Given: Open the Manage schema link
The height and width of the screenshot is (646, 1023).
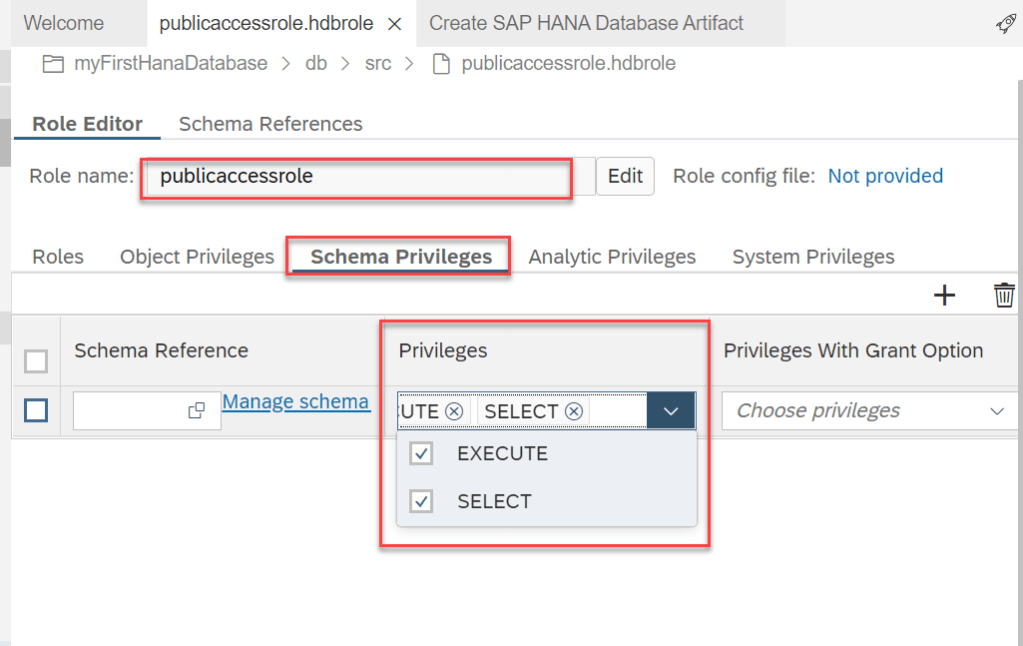Looking at the screenshot, I should point(295,402).
